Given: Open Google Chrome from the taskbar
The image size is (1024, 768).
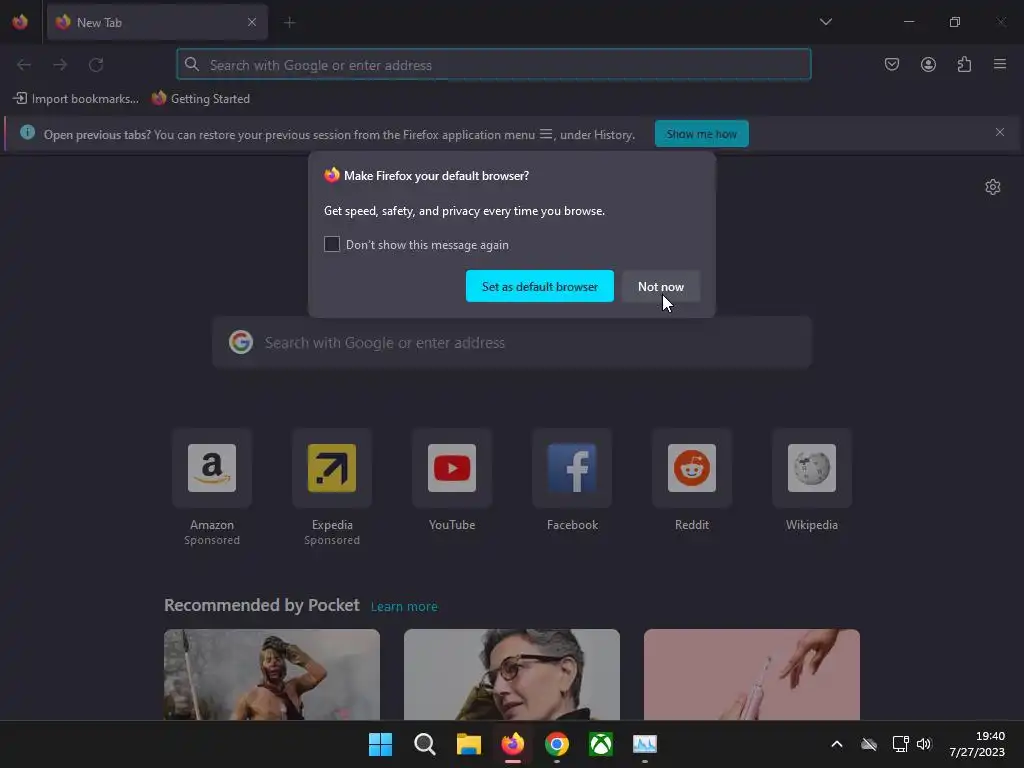Looking at the screenshot, I should [557, 744].
